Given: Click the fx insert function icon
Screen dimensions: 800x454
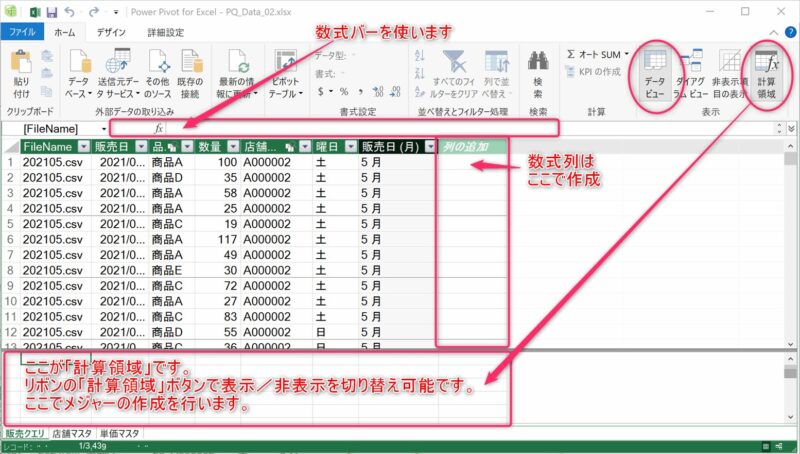Looking at the screenshot, I should tap(159, 129).
